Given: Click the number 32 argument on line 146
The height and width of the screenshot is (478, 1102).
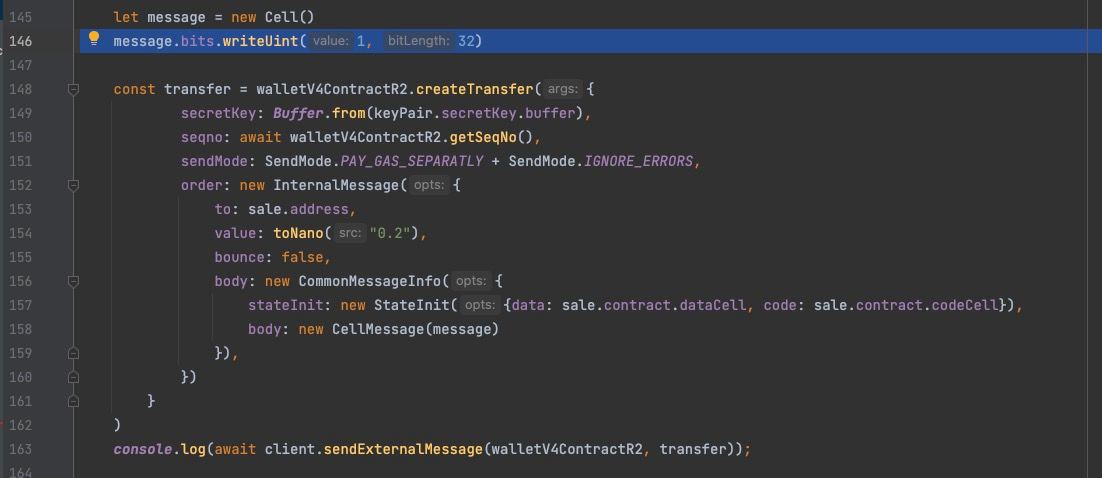Looking at the screenshot, I should point(466,41).
